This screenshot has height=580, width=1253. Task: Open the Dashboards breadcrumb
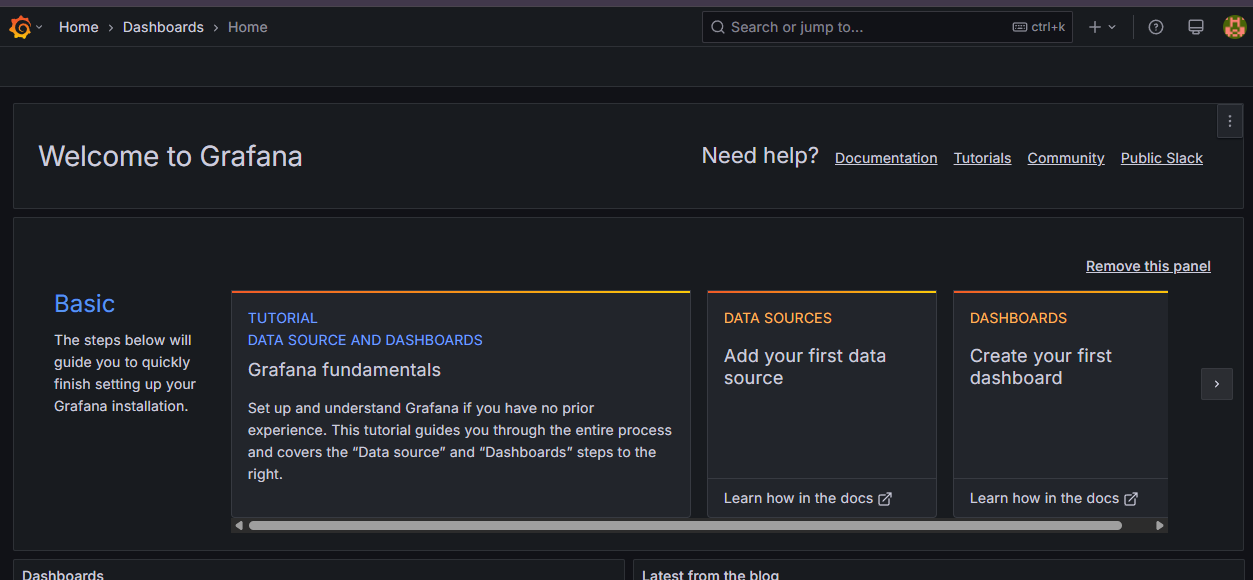pos(163,27)
